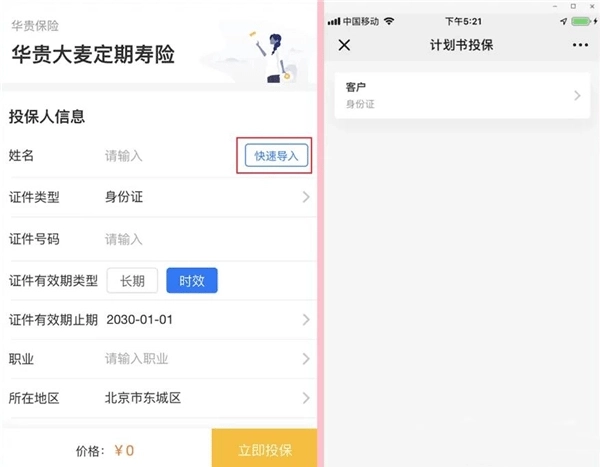Tap the cellular signal bars icon
This screenshot has height=467, width=600.
(x=334, y=21)
